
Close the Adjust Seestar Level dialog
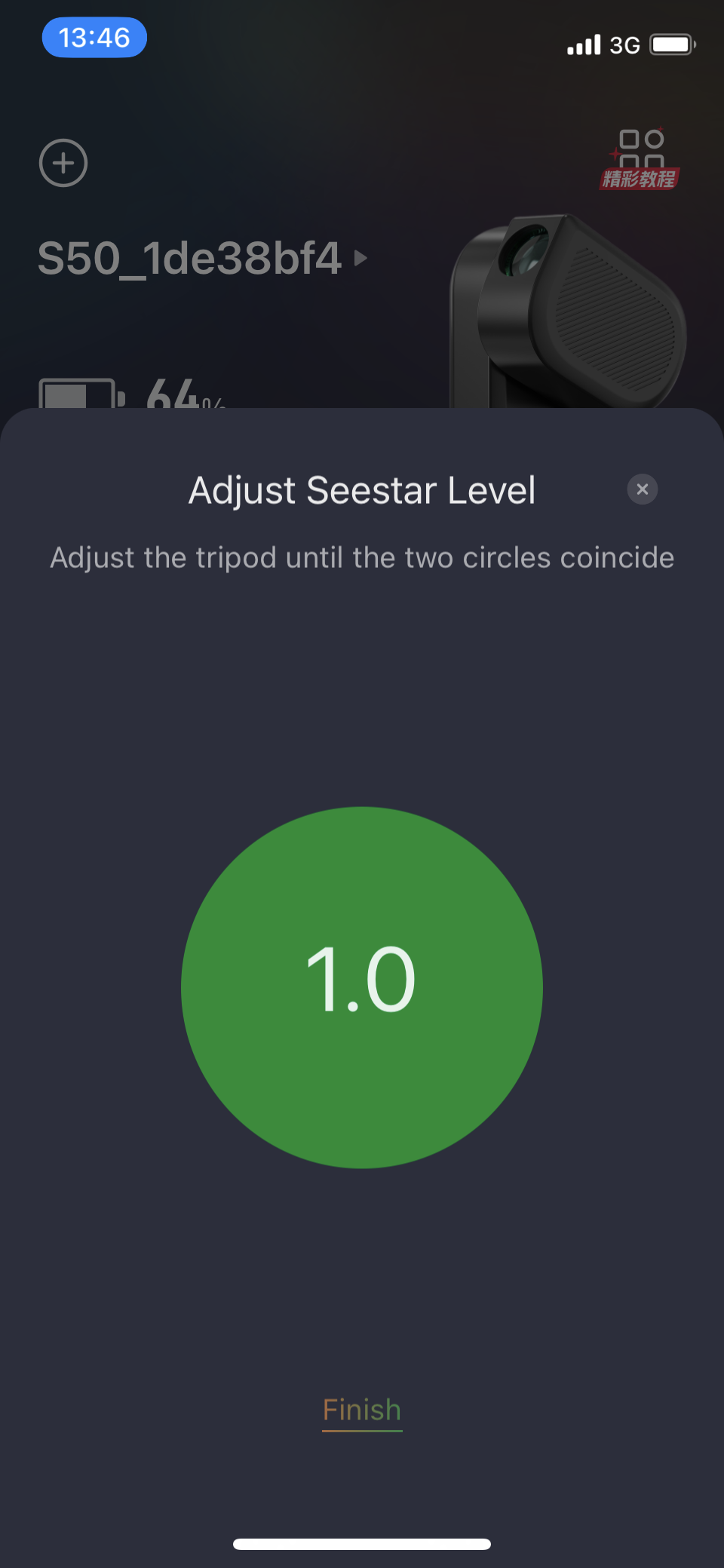click(x=643, y=489)
